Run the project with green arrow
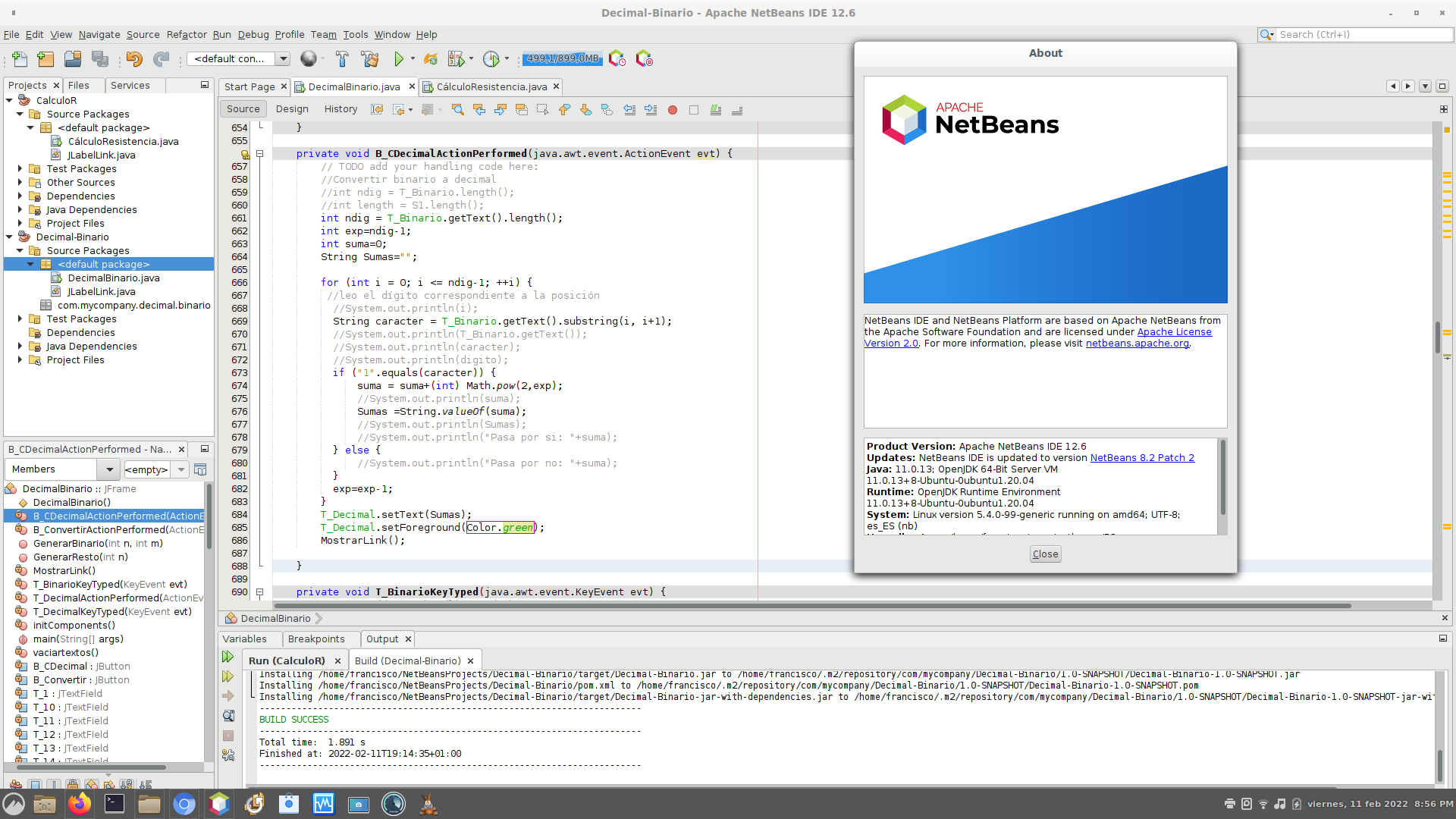Screen dimensions: 1456x819 click(x=399, y=59)
